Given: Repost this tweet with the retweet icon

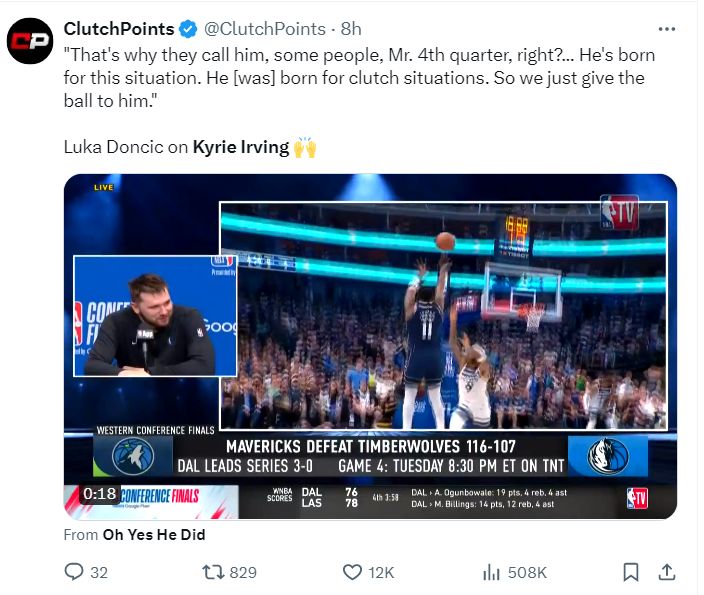Looking at the screenshot, I should 213,572.
